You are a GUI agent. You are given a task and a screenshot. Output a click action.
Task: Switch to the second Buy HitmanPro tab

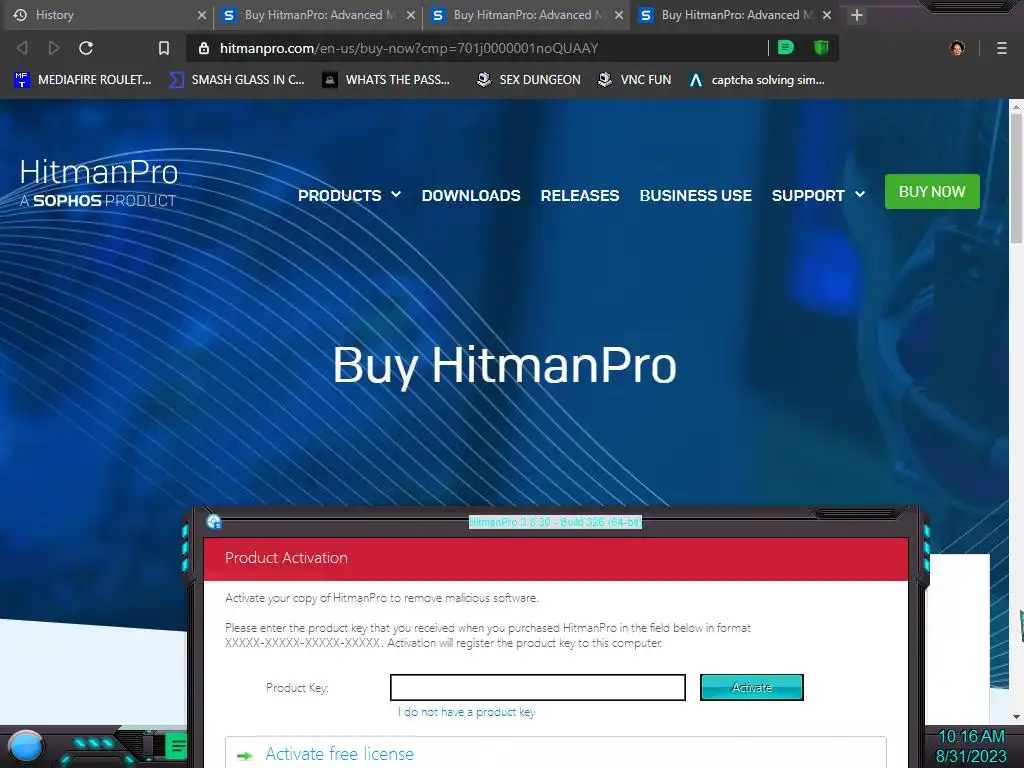point(526,15)
